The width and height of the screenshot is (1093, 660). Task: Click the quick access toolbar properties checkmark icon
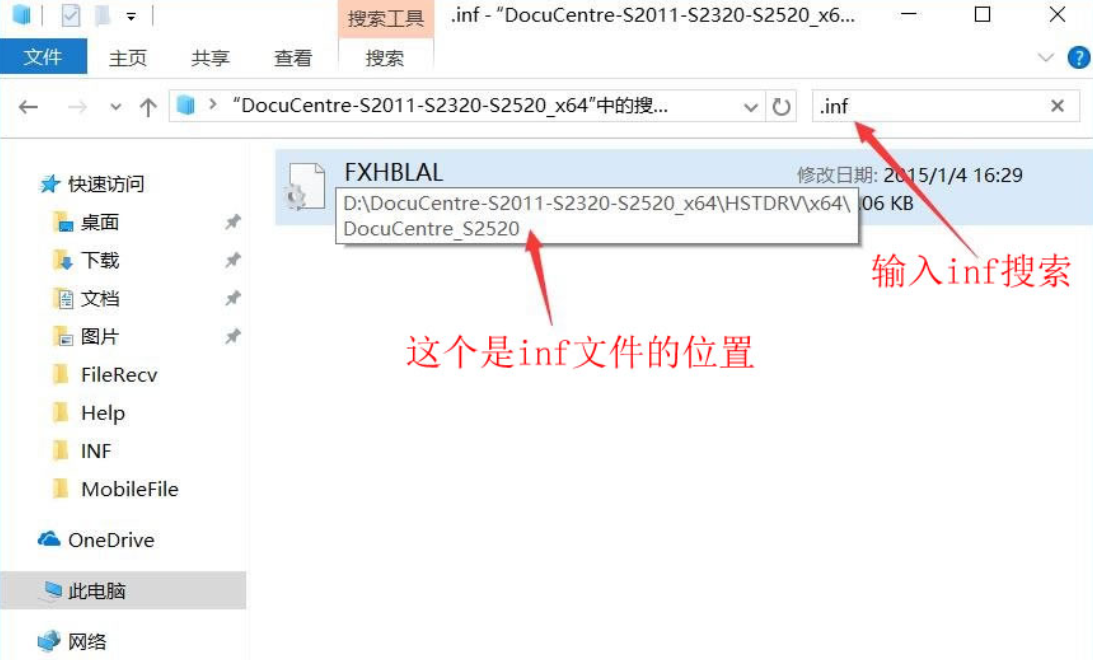70,15
